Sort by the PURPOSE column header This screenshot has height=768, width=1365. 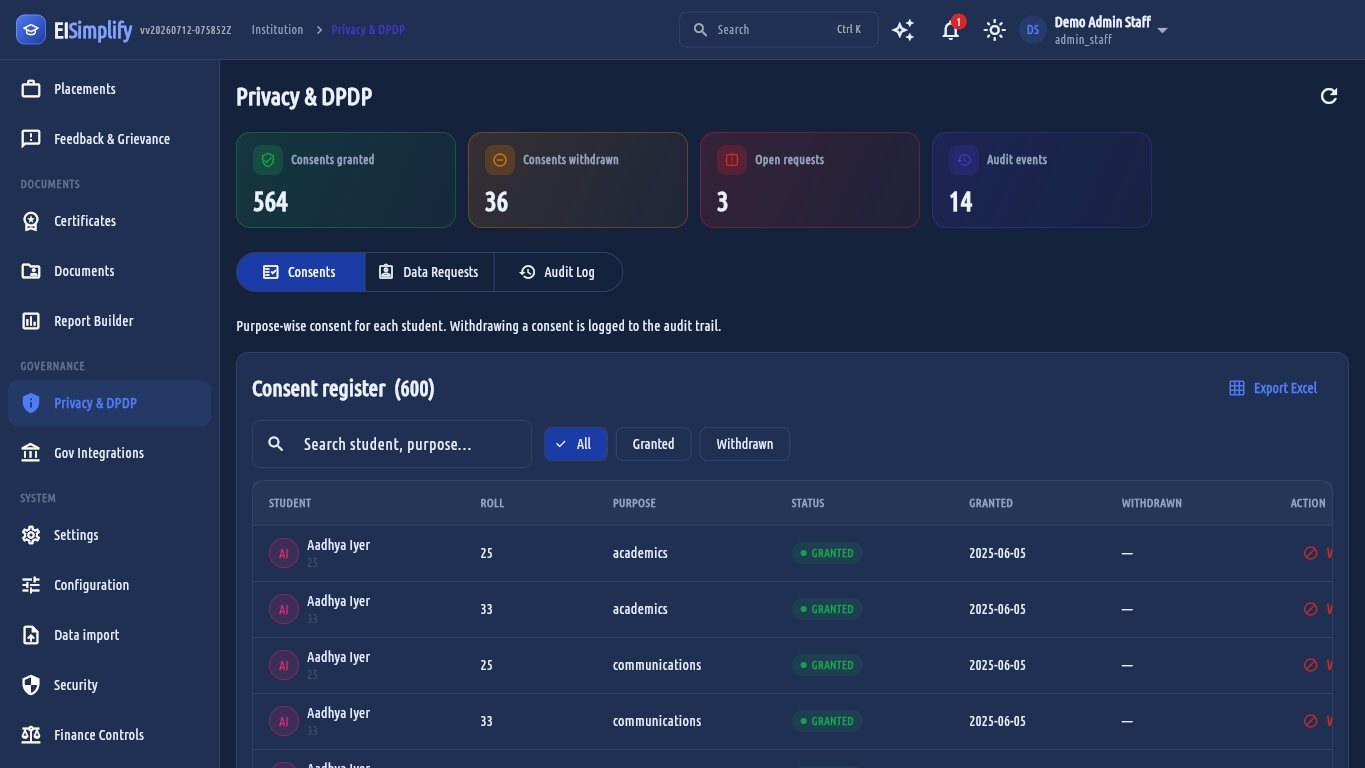pyautogui.click(x=634, y=504)
